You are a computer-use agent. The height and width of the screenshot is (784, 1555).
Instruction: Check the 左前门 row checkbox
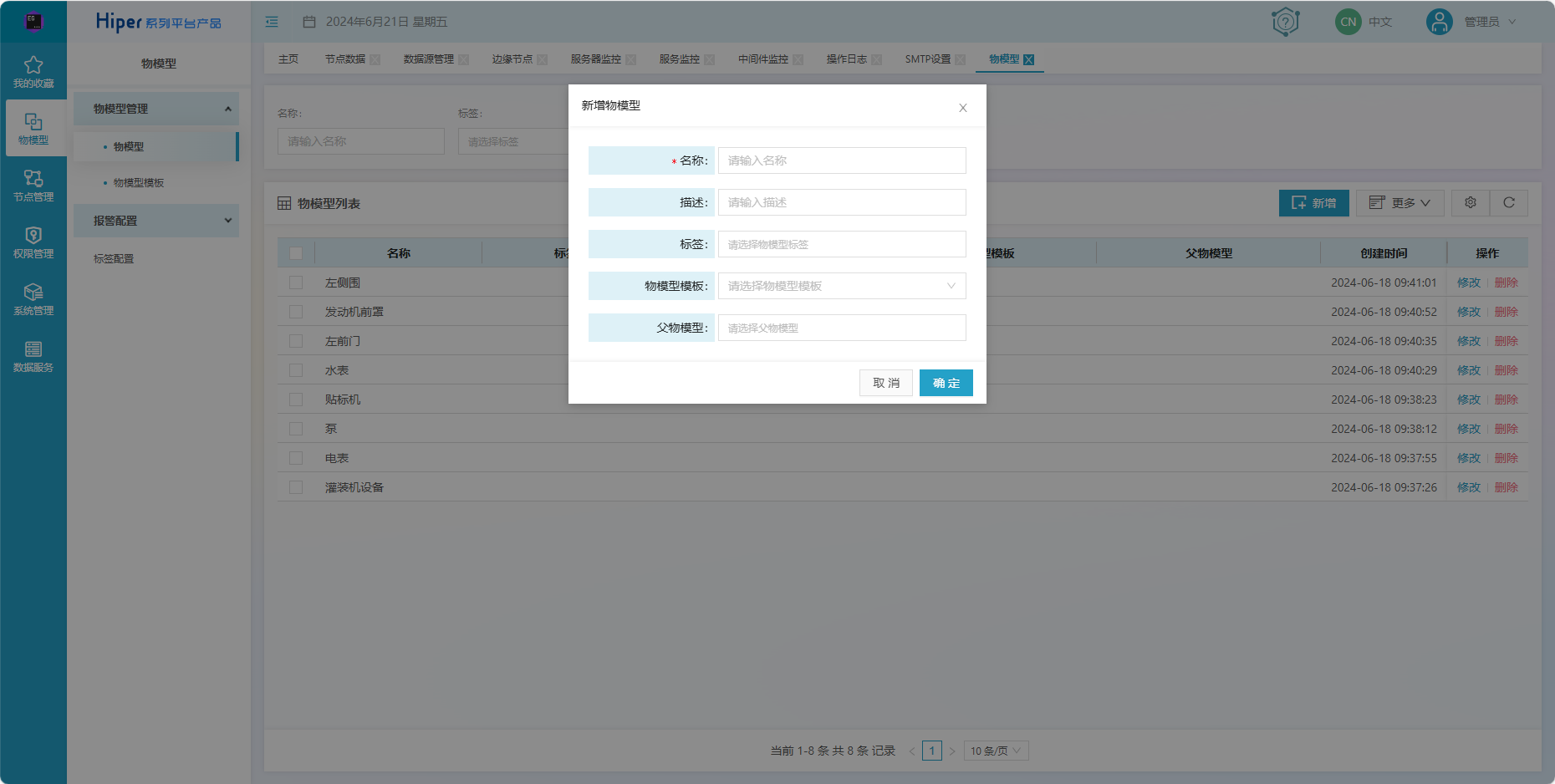tap(296, 341)
